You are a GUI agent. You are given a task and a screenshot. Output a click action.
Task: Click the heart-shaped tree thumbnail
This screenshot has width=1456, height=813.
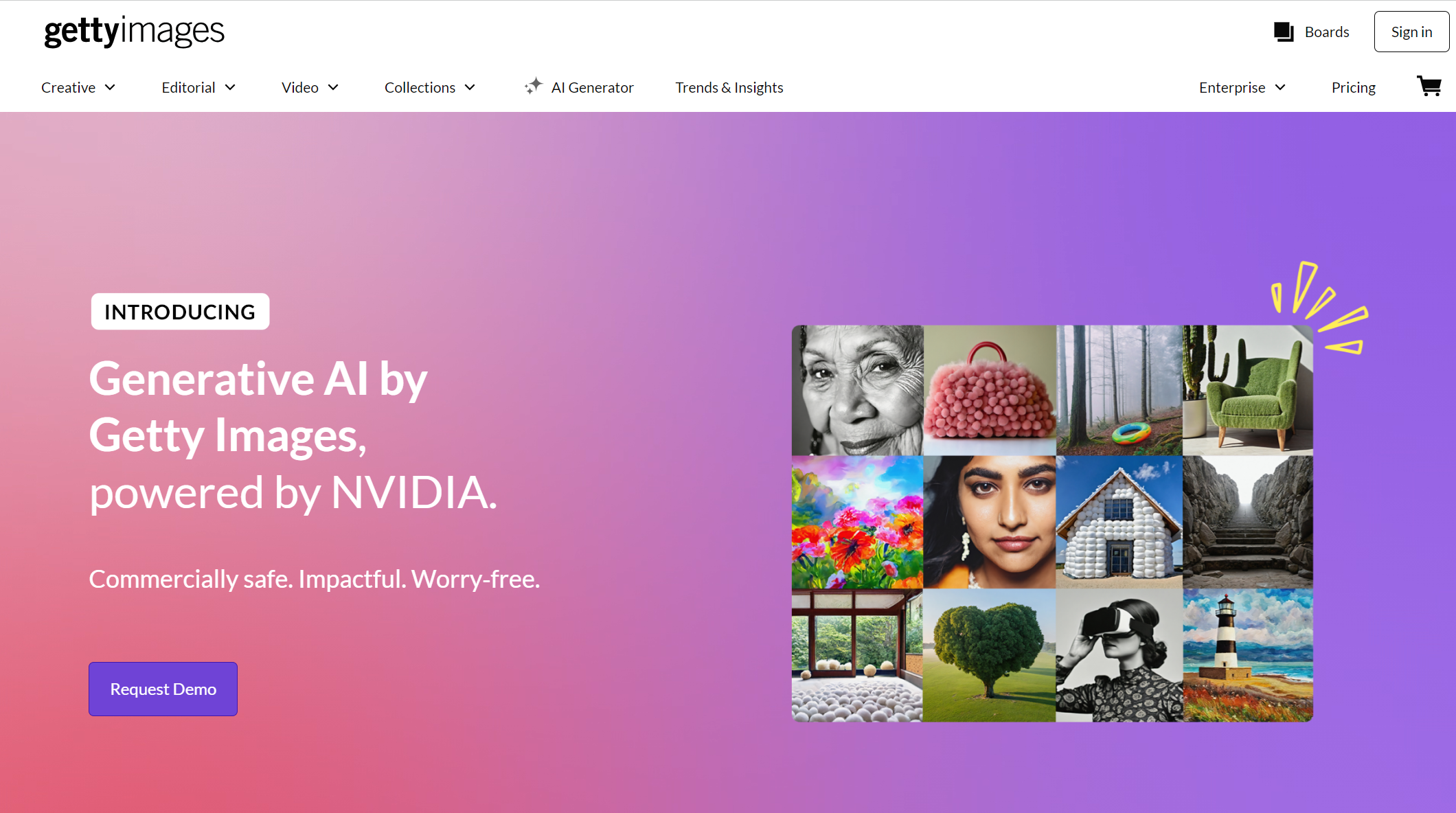[x=986, y=655]
